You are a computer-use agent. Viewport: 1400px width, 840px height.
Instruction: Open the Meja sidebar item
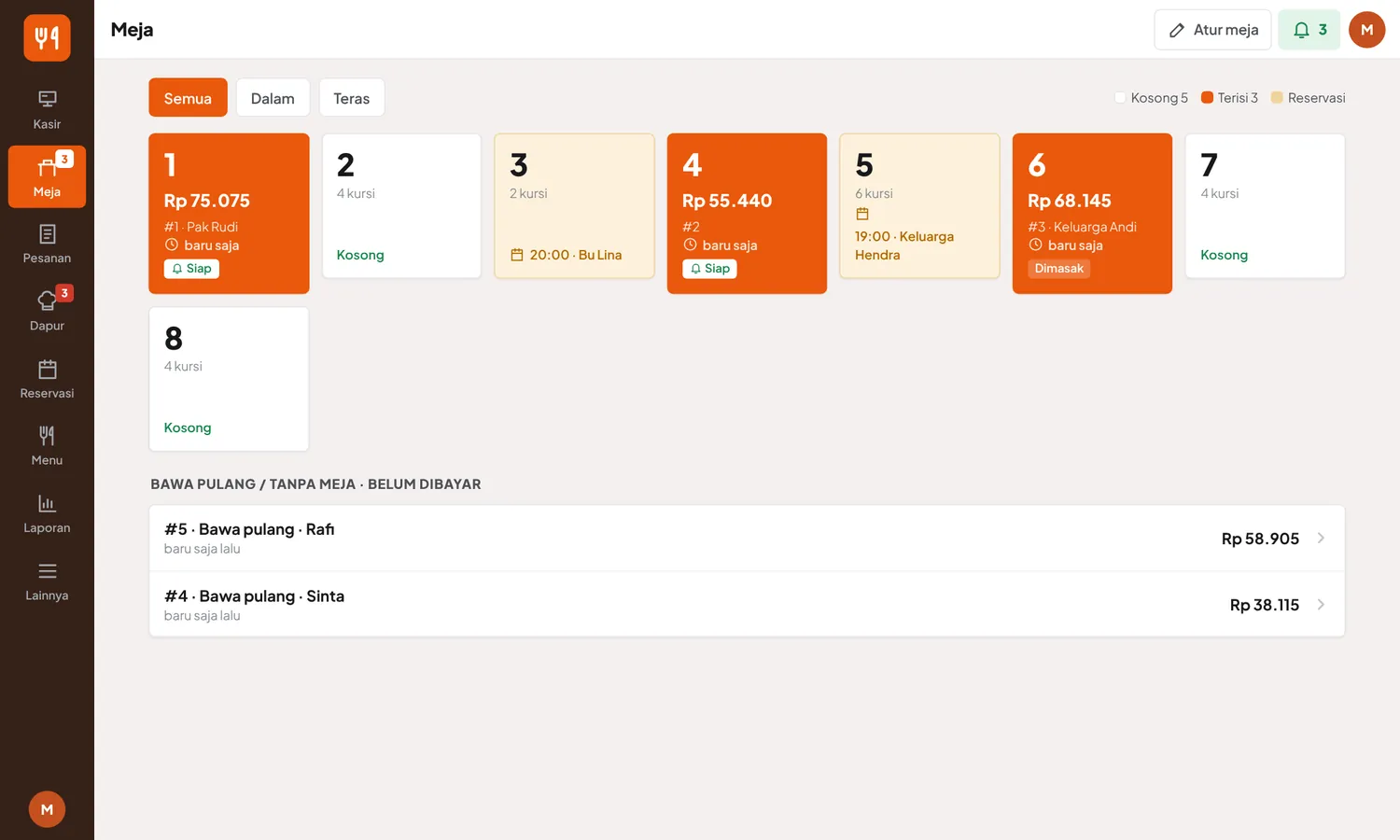47,176
